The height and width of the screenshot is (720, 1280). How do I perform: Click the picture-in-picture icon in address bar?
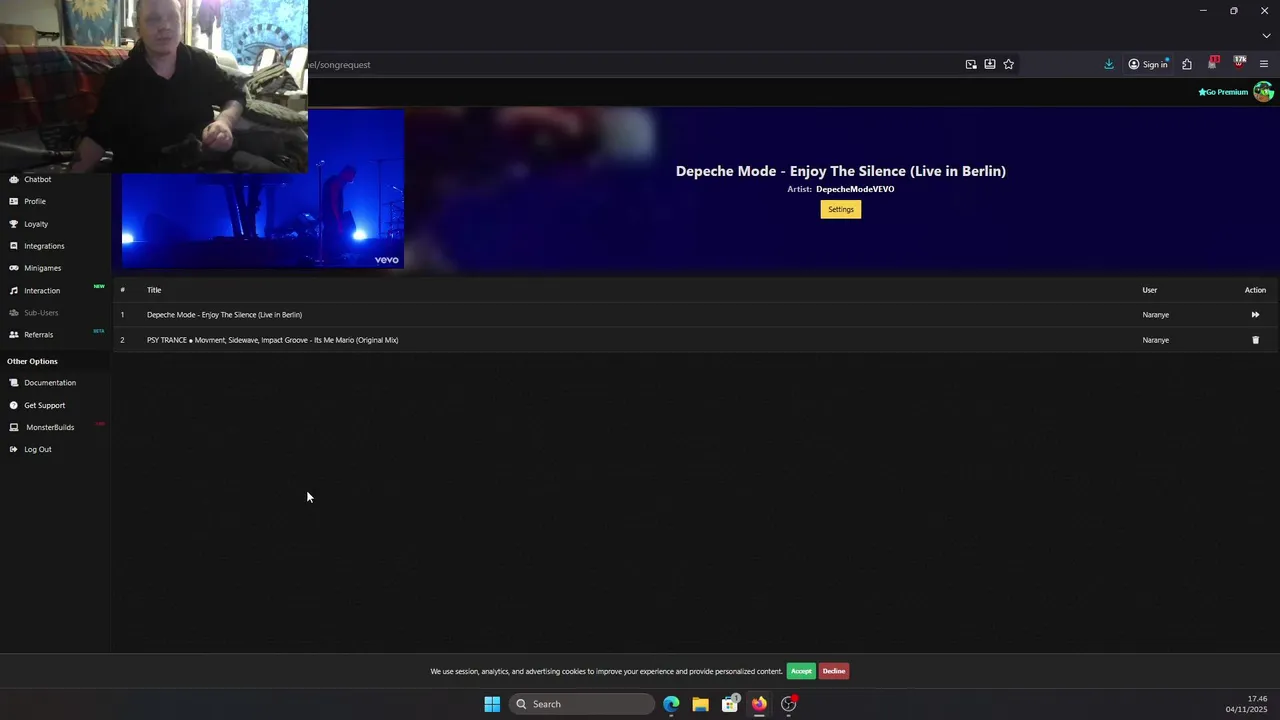(971, 64)
